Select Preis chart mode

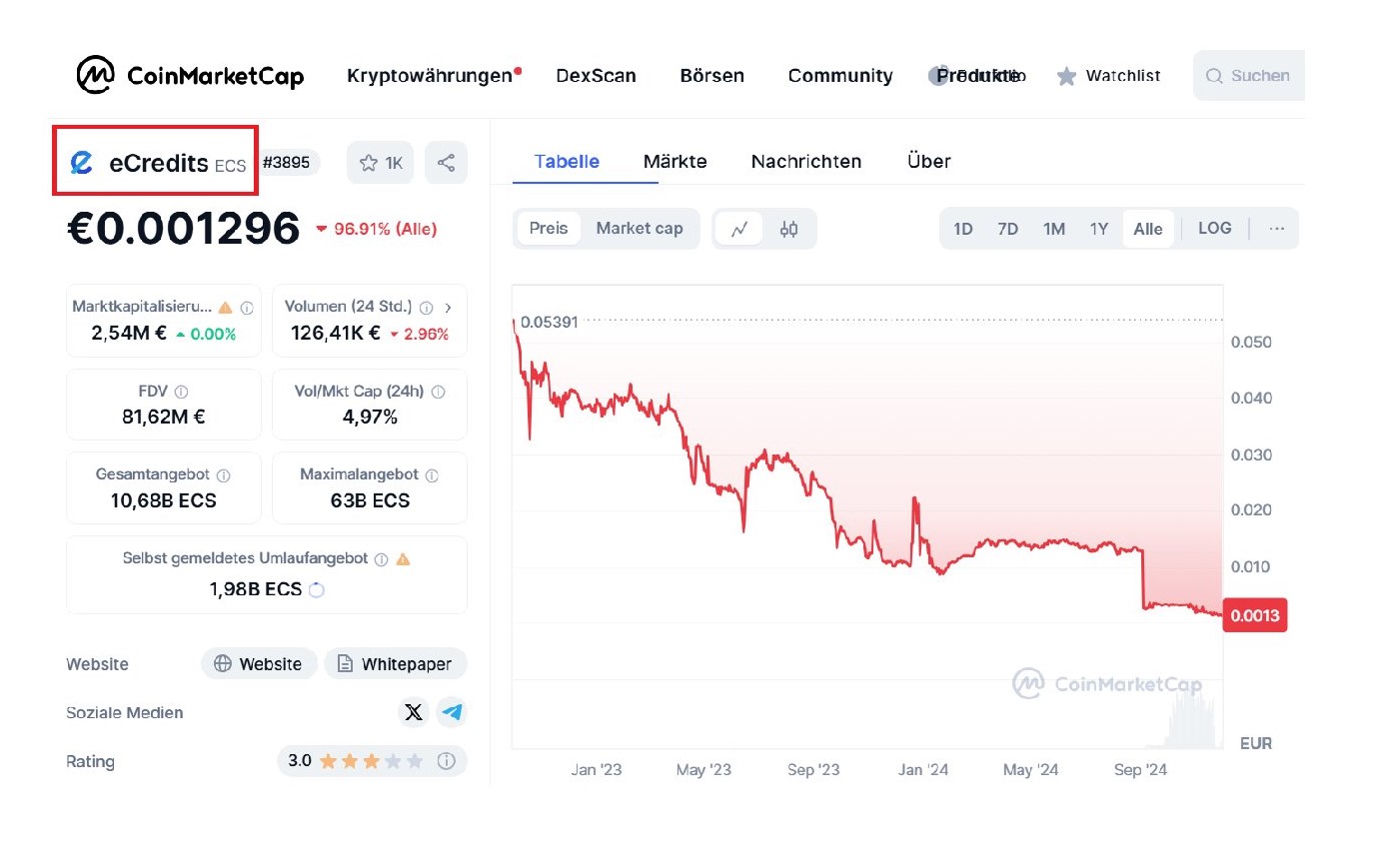click(549, 229)
